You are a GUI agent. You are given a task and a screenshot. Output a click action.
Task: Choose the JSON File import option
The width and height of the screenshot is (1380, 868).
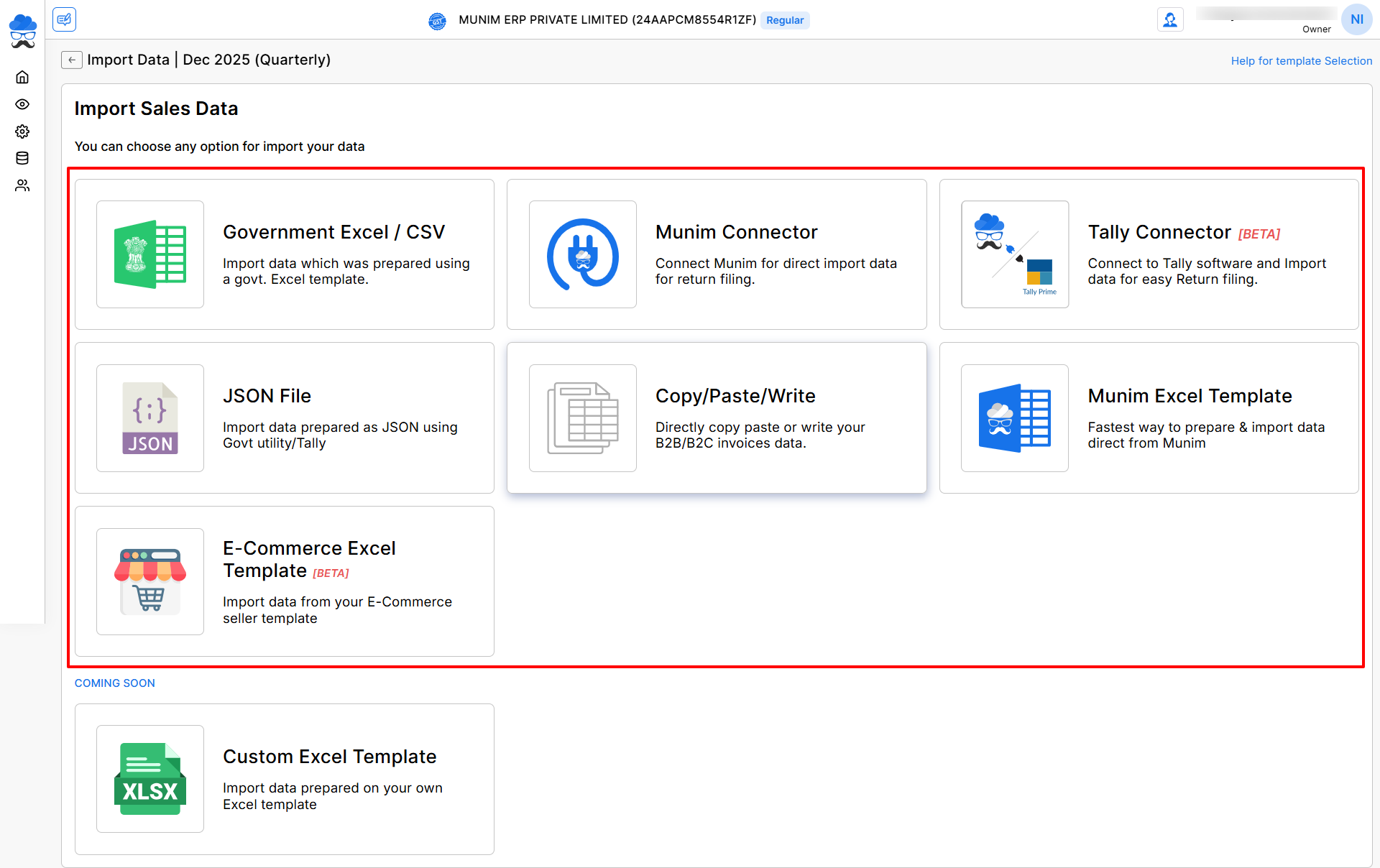[x=285, y=417]
